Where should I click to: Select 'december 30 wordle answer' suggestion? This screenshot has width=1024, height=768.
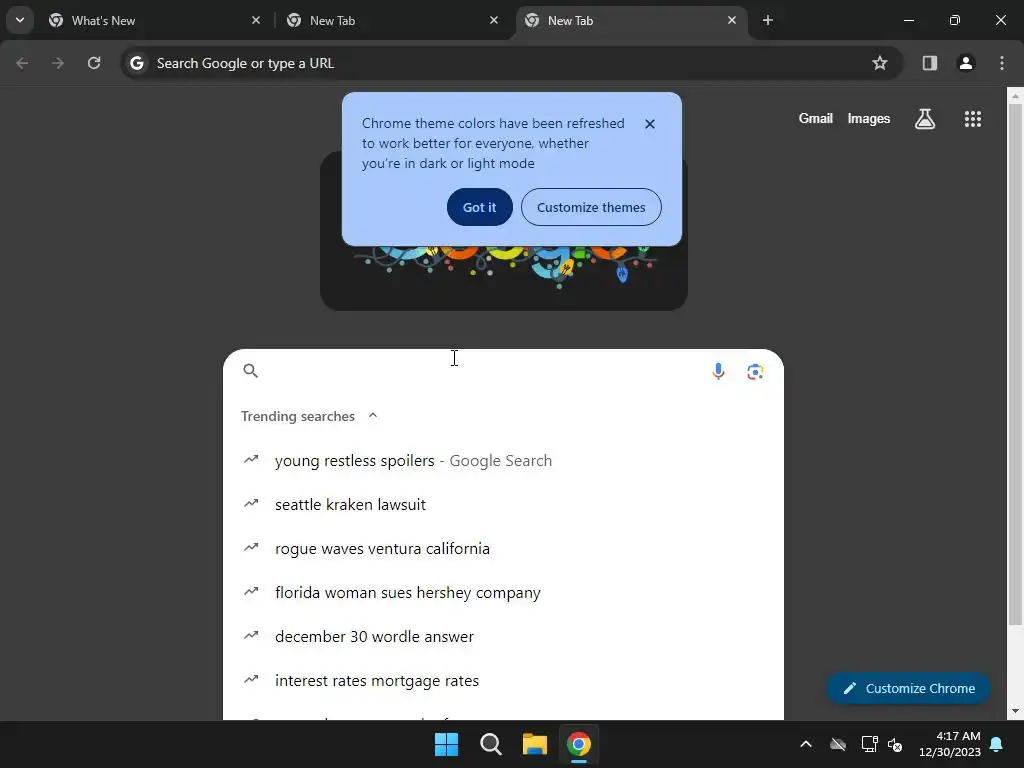click(x=503, y=636)
